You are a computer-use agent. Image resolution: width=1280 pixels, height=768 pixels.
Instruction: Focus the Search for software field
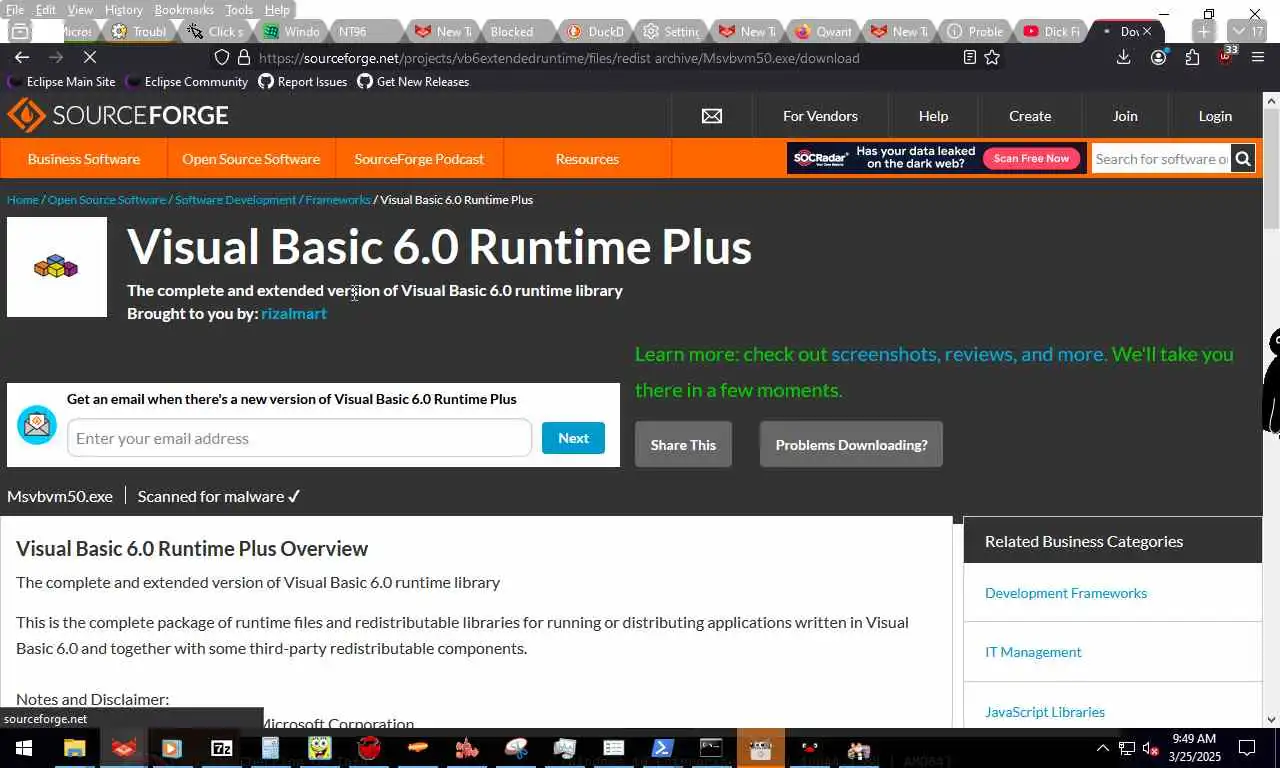1161,158
